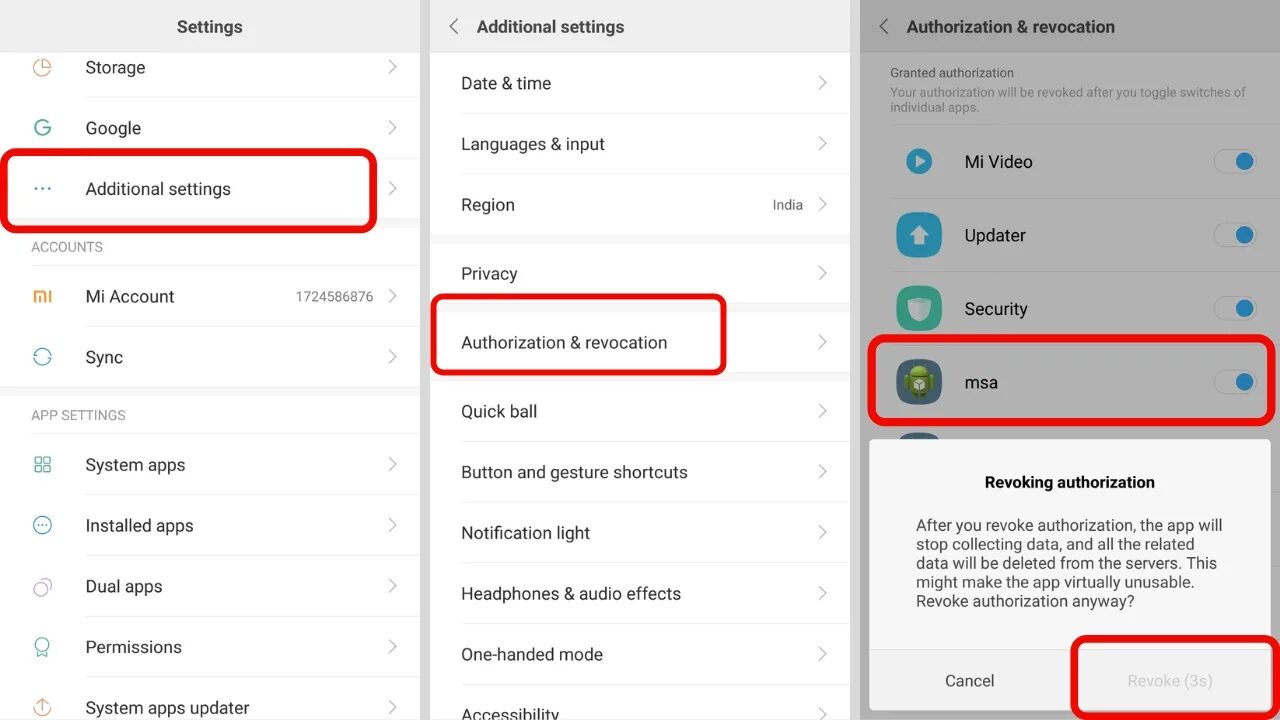Viewport: 1280px width, 720px height.
Task: Toggle Mi Video authorization switch
Action: 1235,161
